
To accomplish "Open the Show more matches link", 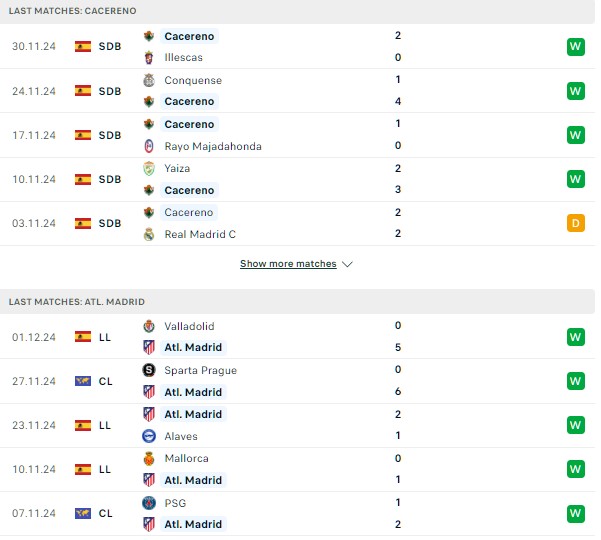I will pyautogui.click(x=288, y=264).
